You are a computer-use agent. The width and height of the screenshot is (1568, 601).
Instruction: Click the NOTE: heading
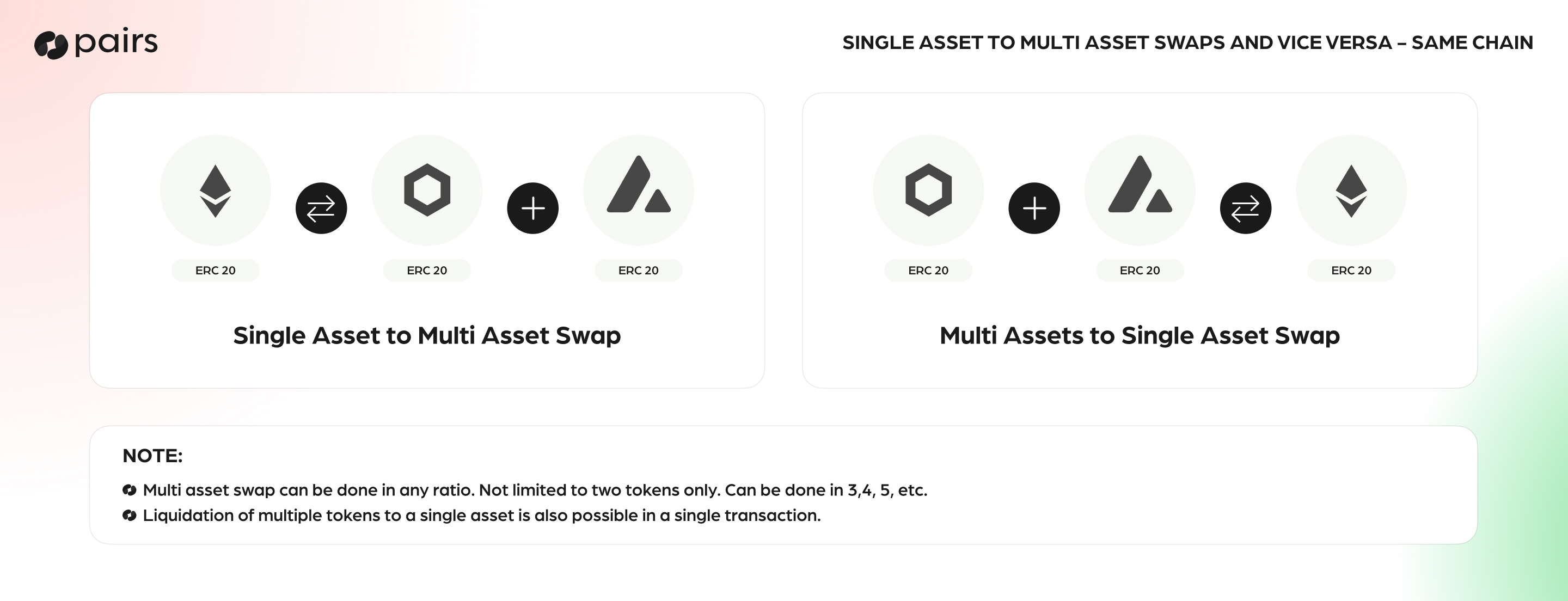click(x=152, y=456)
